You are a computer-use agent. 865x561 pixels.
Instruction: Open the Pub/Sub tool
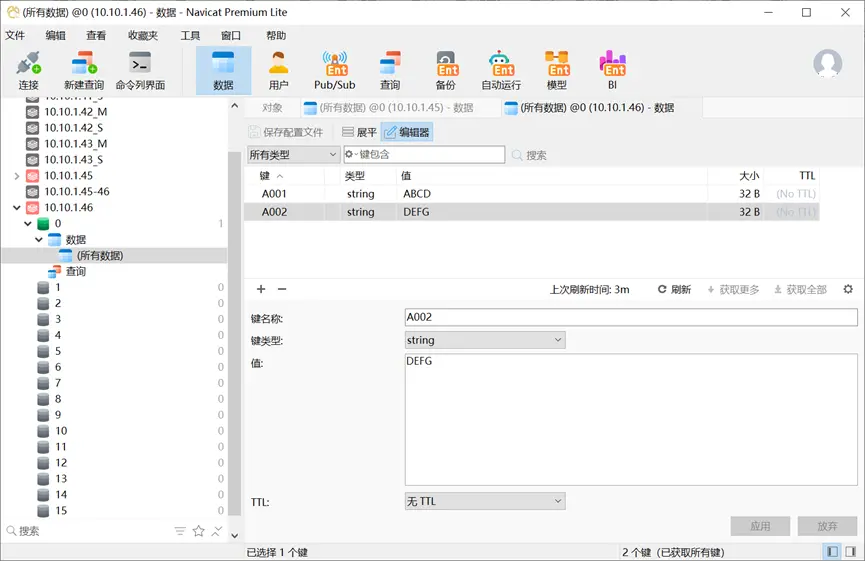pos(334,70)
